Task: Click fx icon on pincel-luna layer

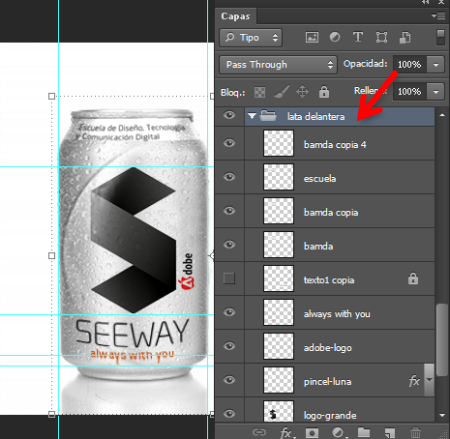Action: (x=414, y=380)
